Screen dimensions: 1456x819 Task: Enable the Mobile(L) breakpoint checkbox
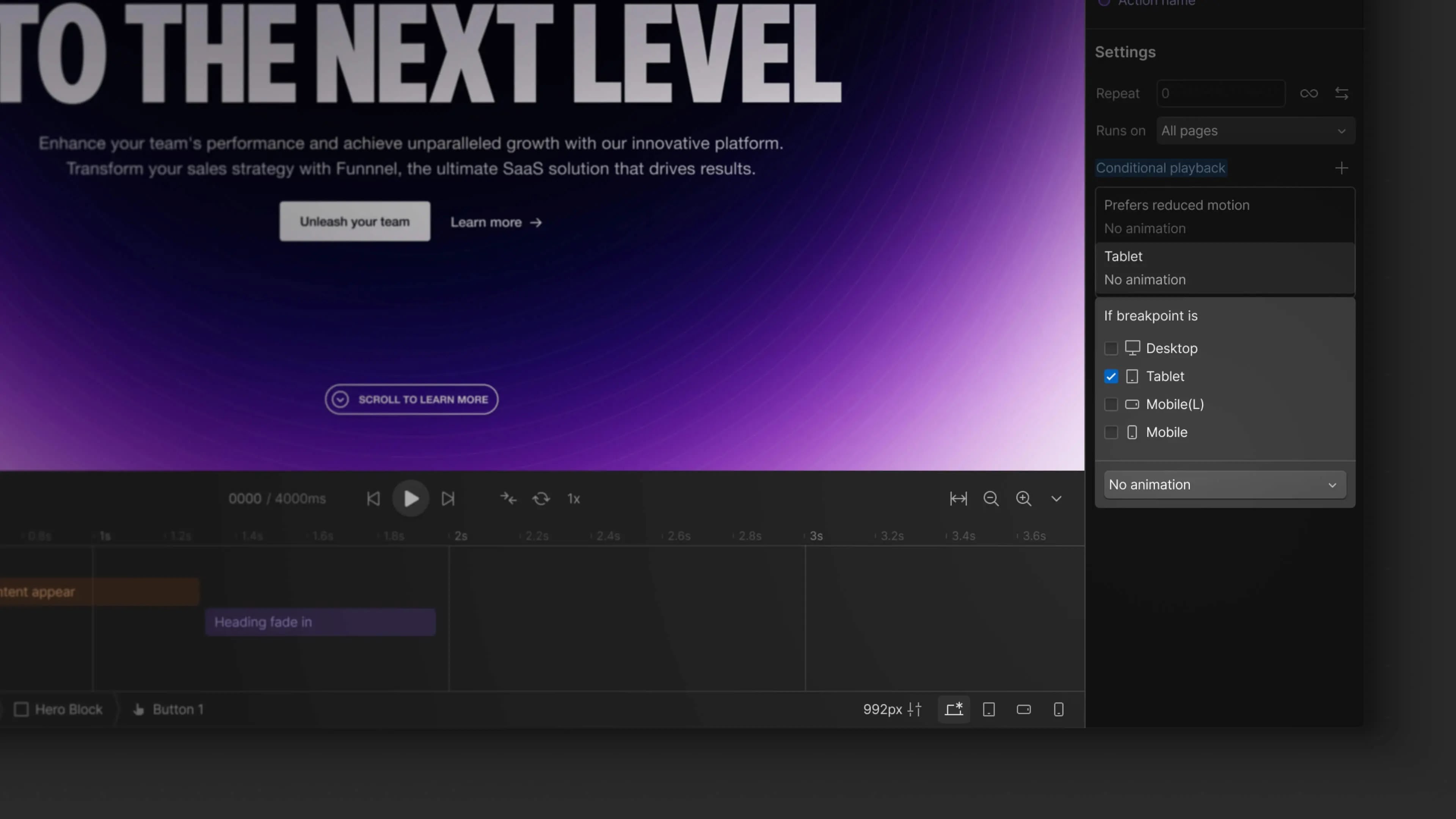coord(1111,404)
